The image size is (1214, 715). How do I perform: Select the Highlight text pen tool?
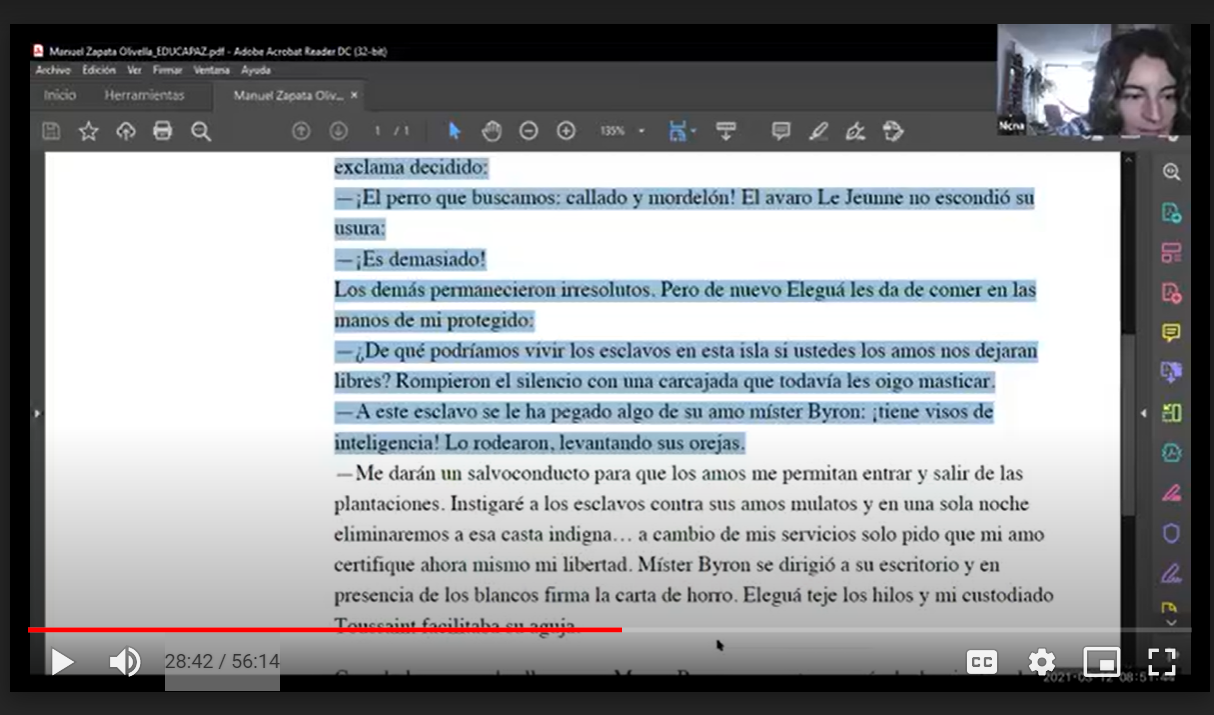819,131
